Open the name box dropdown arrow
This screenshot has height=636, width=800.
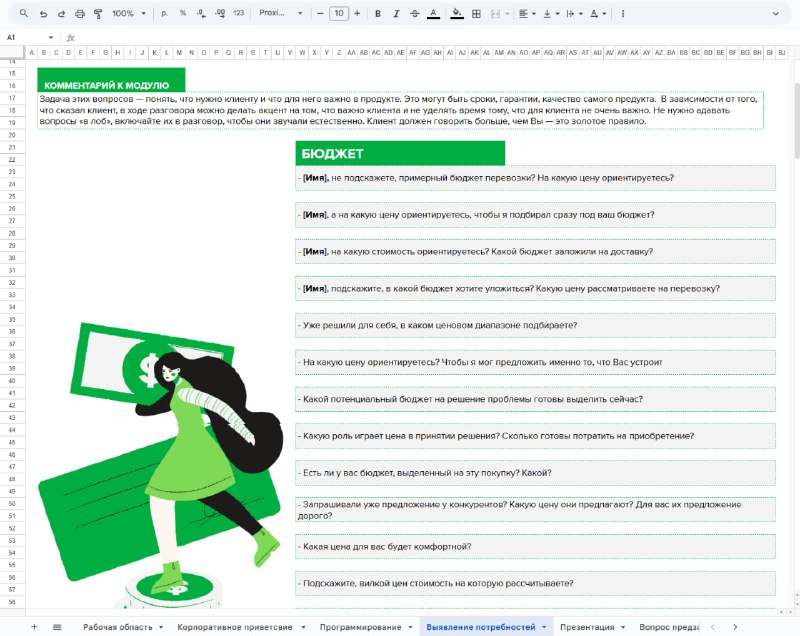51,37
